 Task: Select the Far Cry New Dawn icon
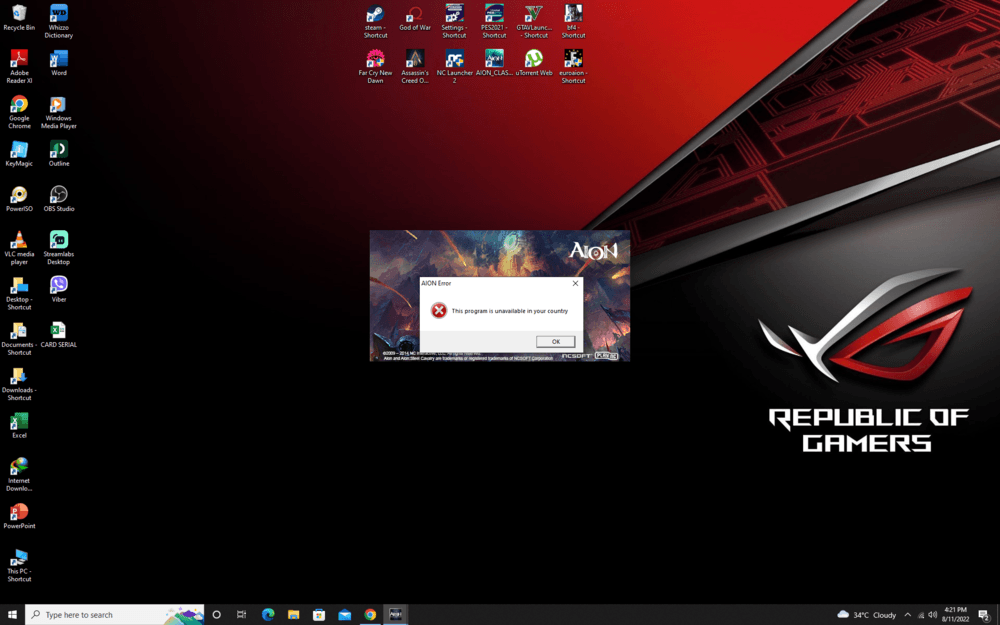(x=375, y=60)
